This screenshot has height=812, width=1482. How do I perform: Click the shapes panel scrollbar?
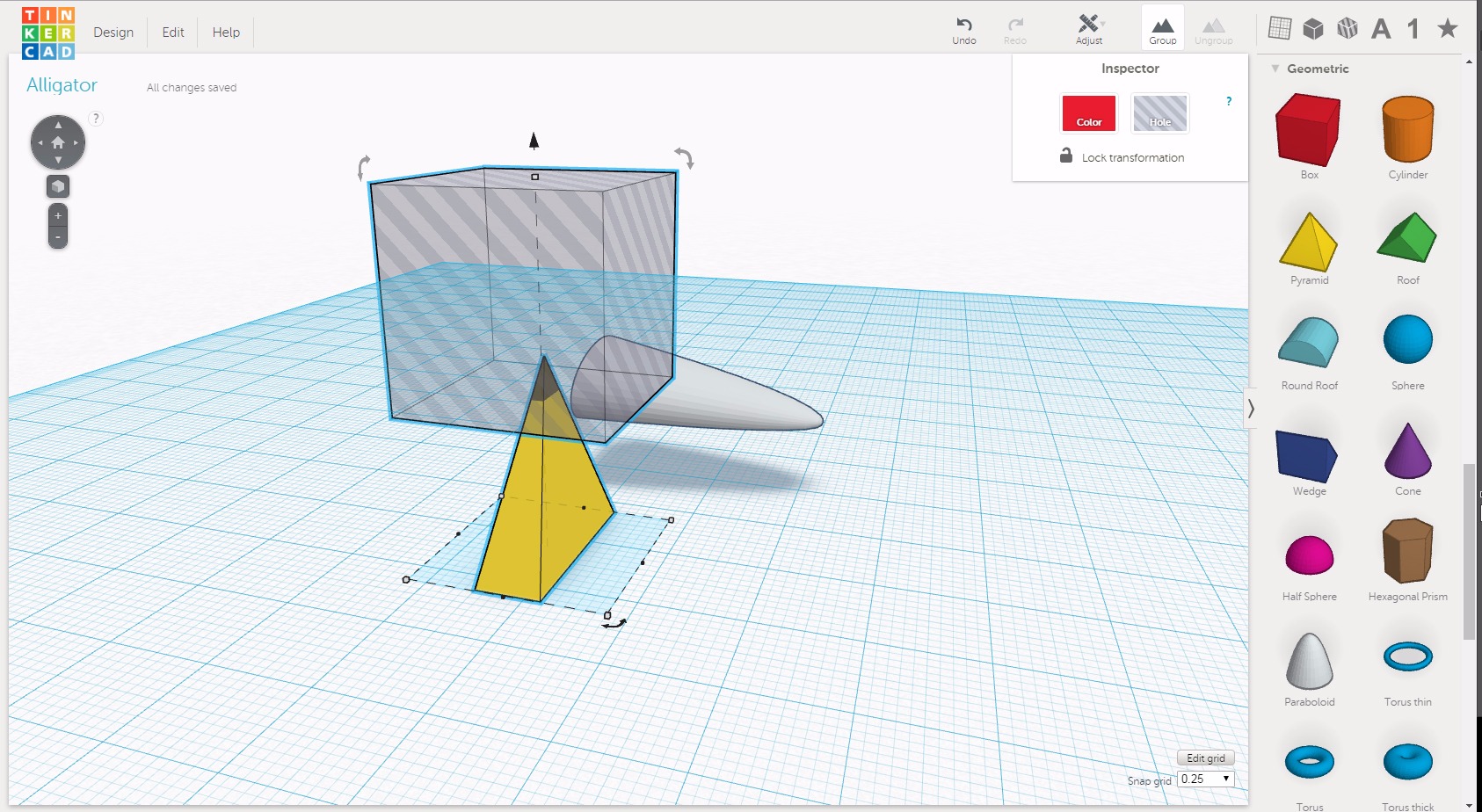(x=1469, y=552)
